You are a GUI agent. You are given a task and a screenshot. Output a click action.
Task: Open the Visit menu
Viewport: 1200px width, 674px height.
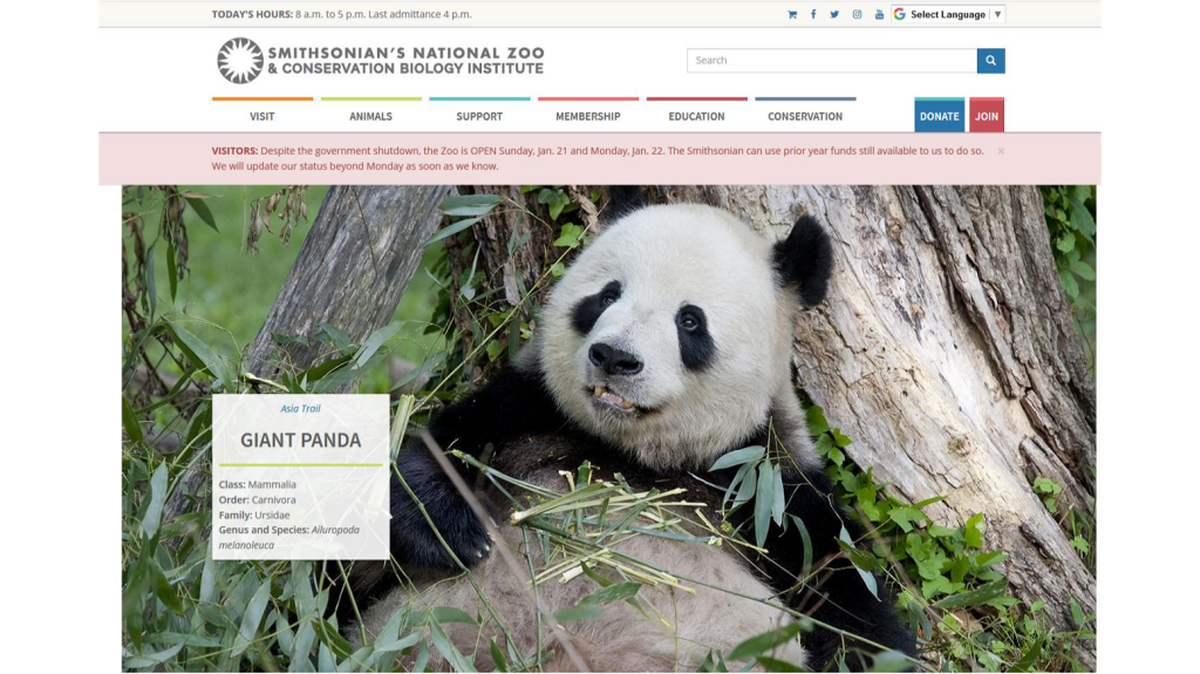262,116
